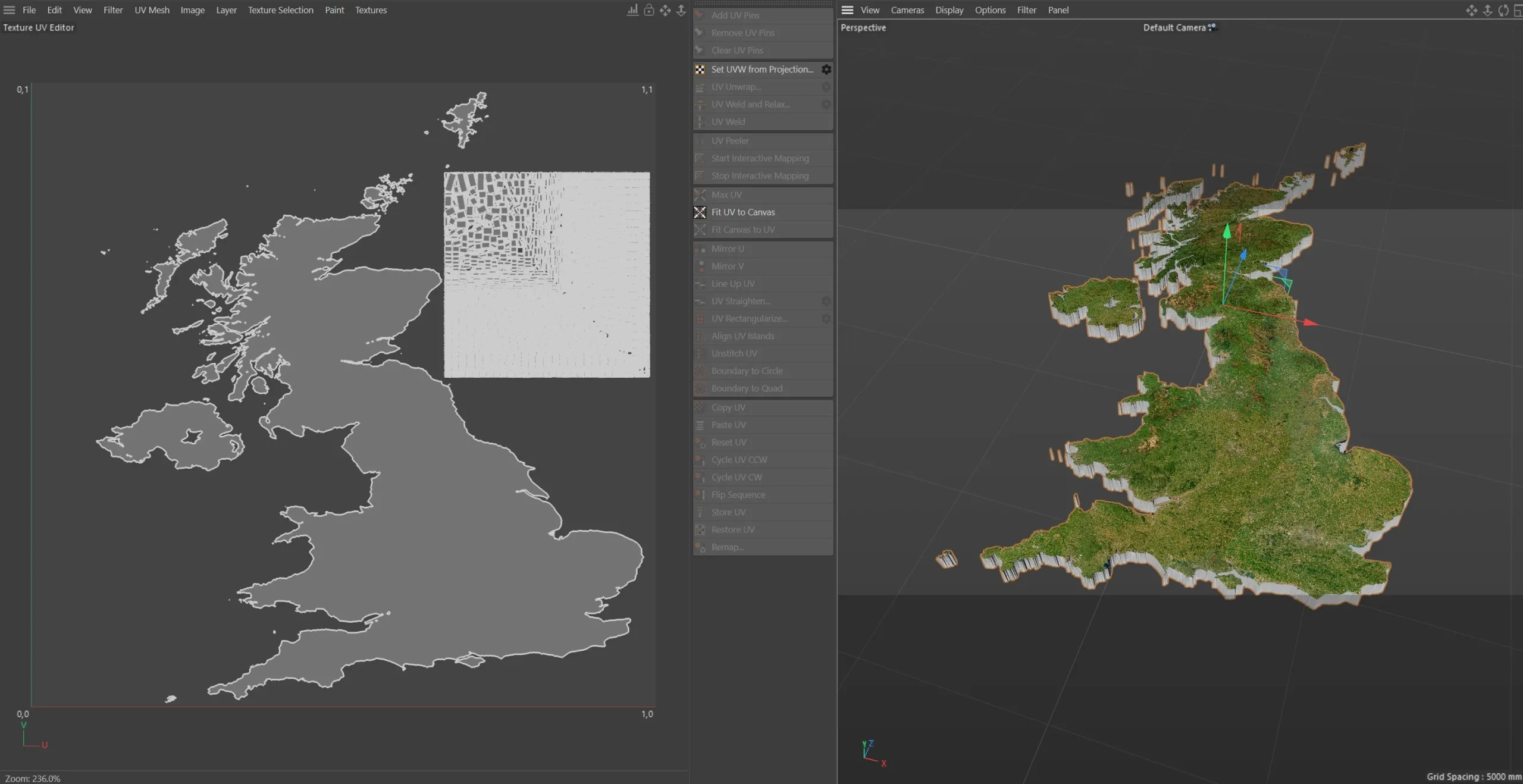The width and height of the screenshot is (1523, 784).
Task: Click the camera selection icon next to Default Camera
Action: coord(1213,27)
